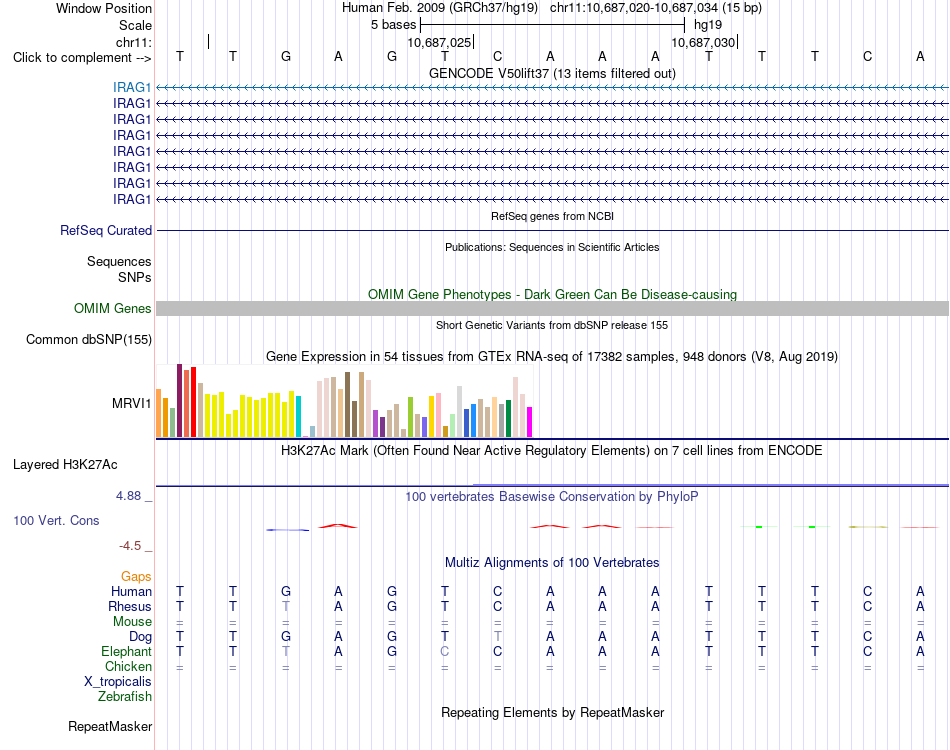Screen dimensions: 950x750
Task: Click 'Click to complement -->' label
Action: point(82,58)
